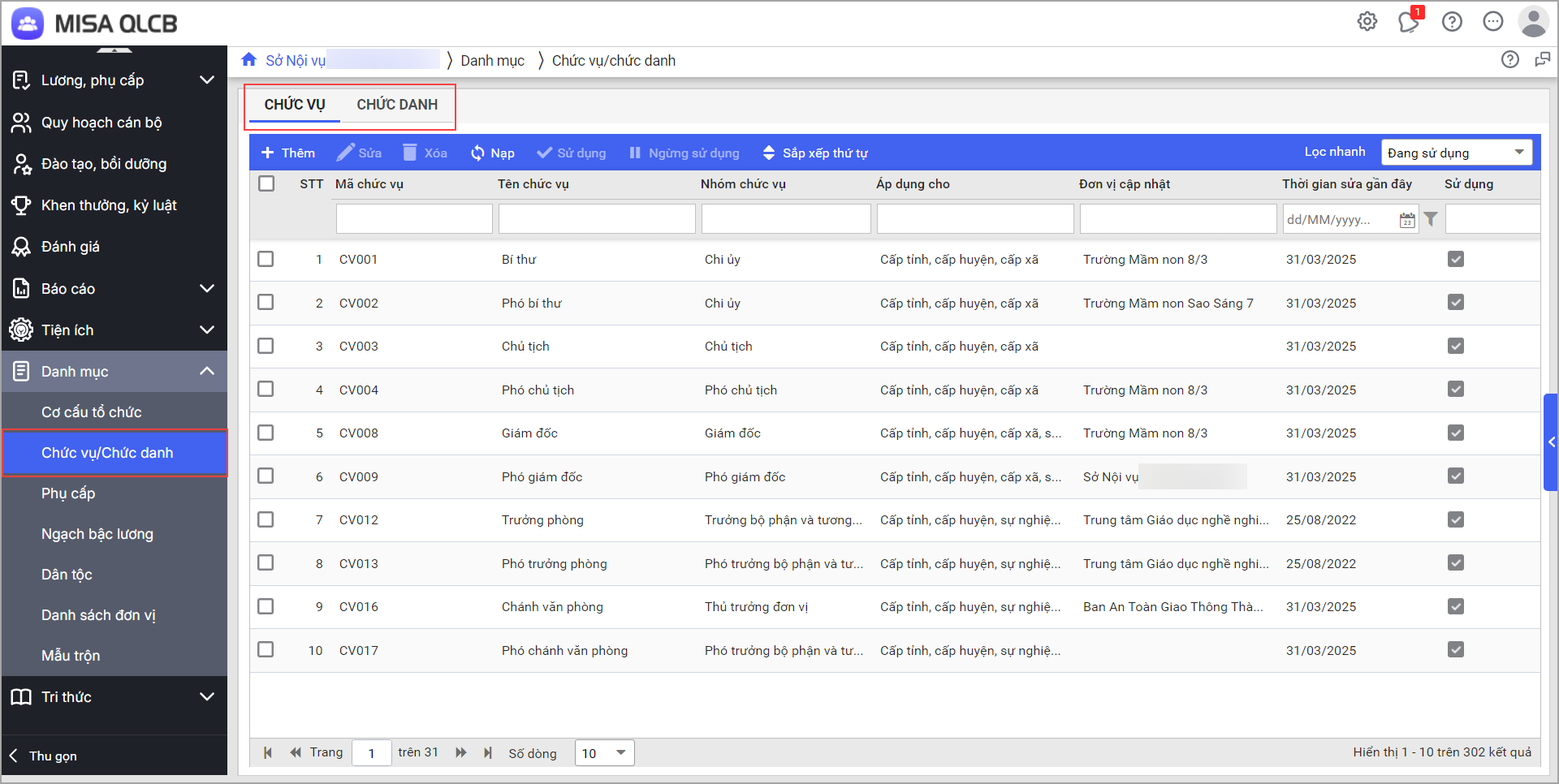Click the user avatar icon
Viewport: 1559px width, 784px height.
tap(1533, 22)
